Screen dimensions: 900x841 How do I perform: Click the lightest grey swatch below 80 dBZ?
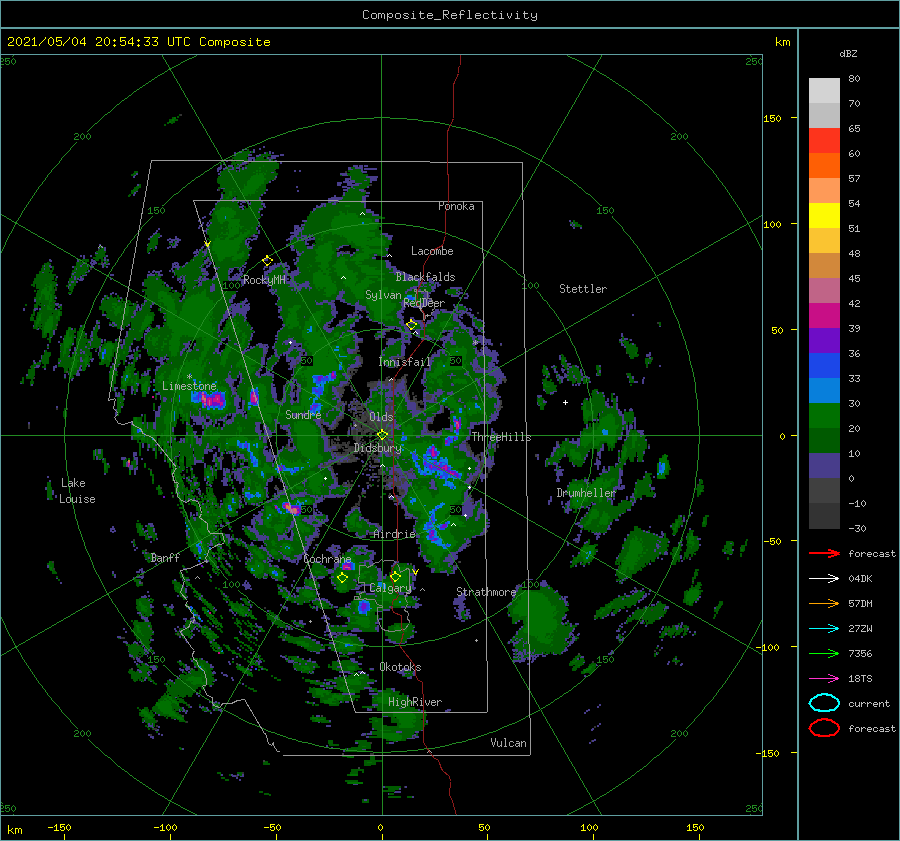824,91
